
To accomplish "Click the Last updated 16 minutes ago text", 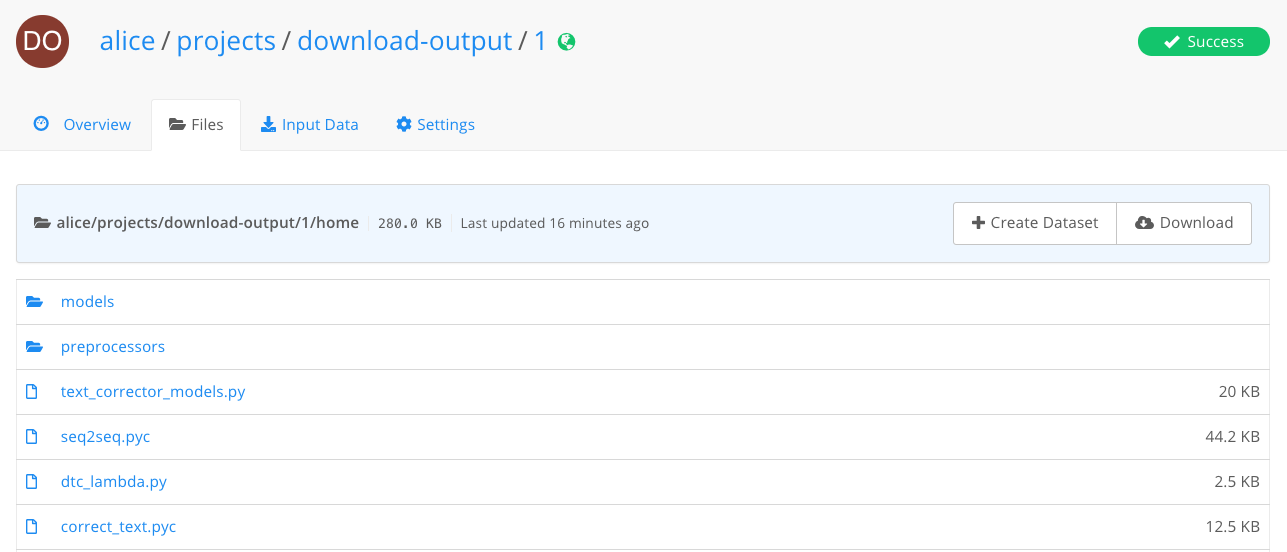I will pyautogui.click(x=555, y=223).
